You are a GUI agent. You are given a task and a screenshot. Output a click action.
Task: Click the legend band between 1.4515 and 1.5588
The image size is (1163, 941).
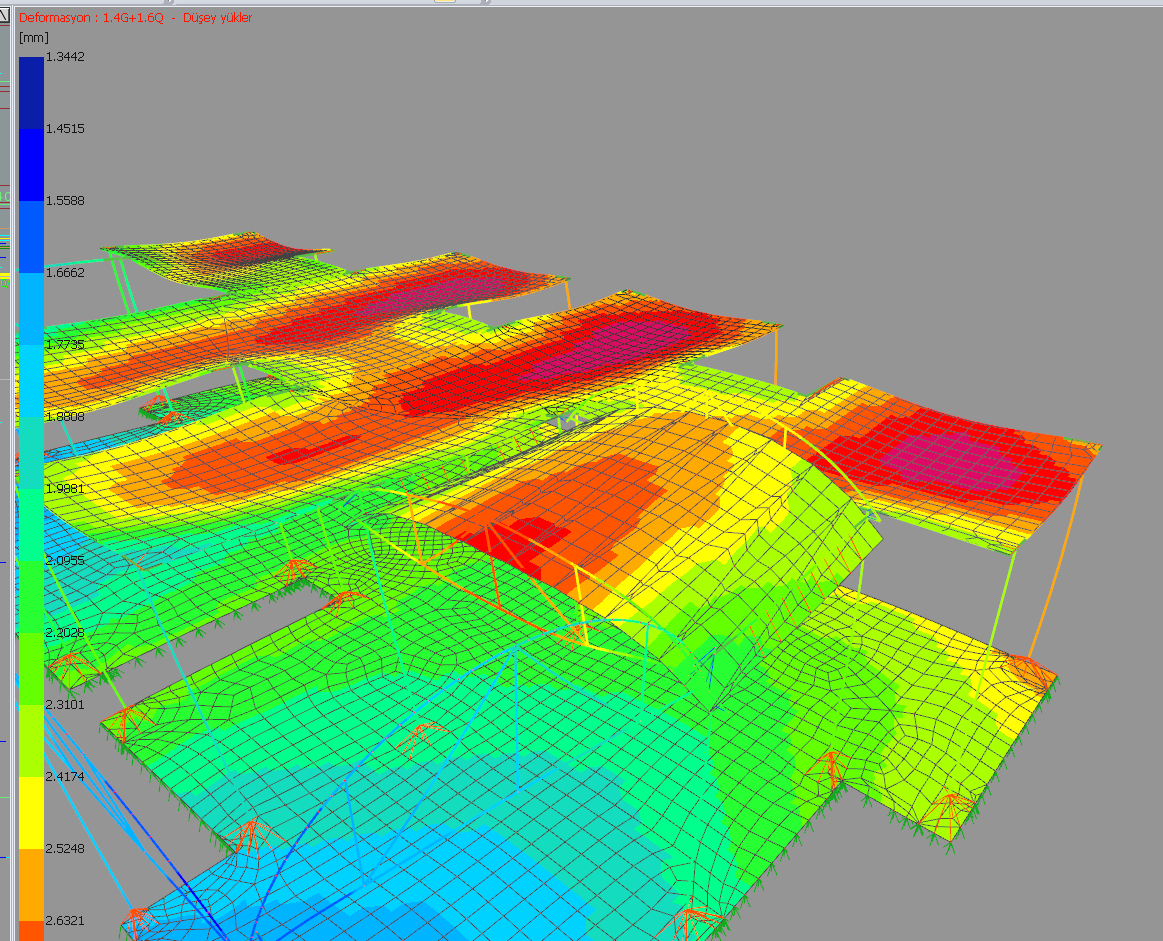[31, 165]
